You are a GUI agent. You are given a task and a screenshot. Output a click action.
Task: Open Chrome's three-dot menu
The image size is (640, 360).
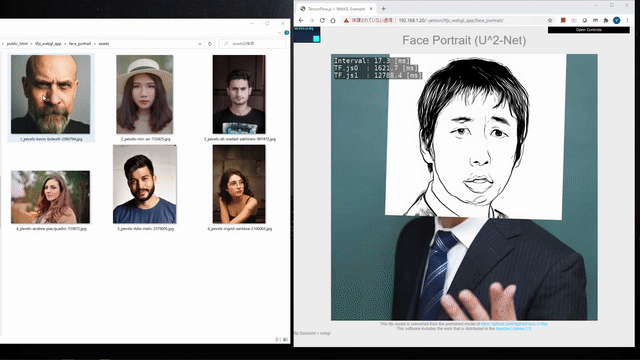[627, 20]
